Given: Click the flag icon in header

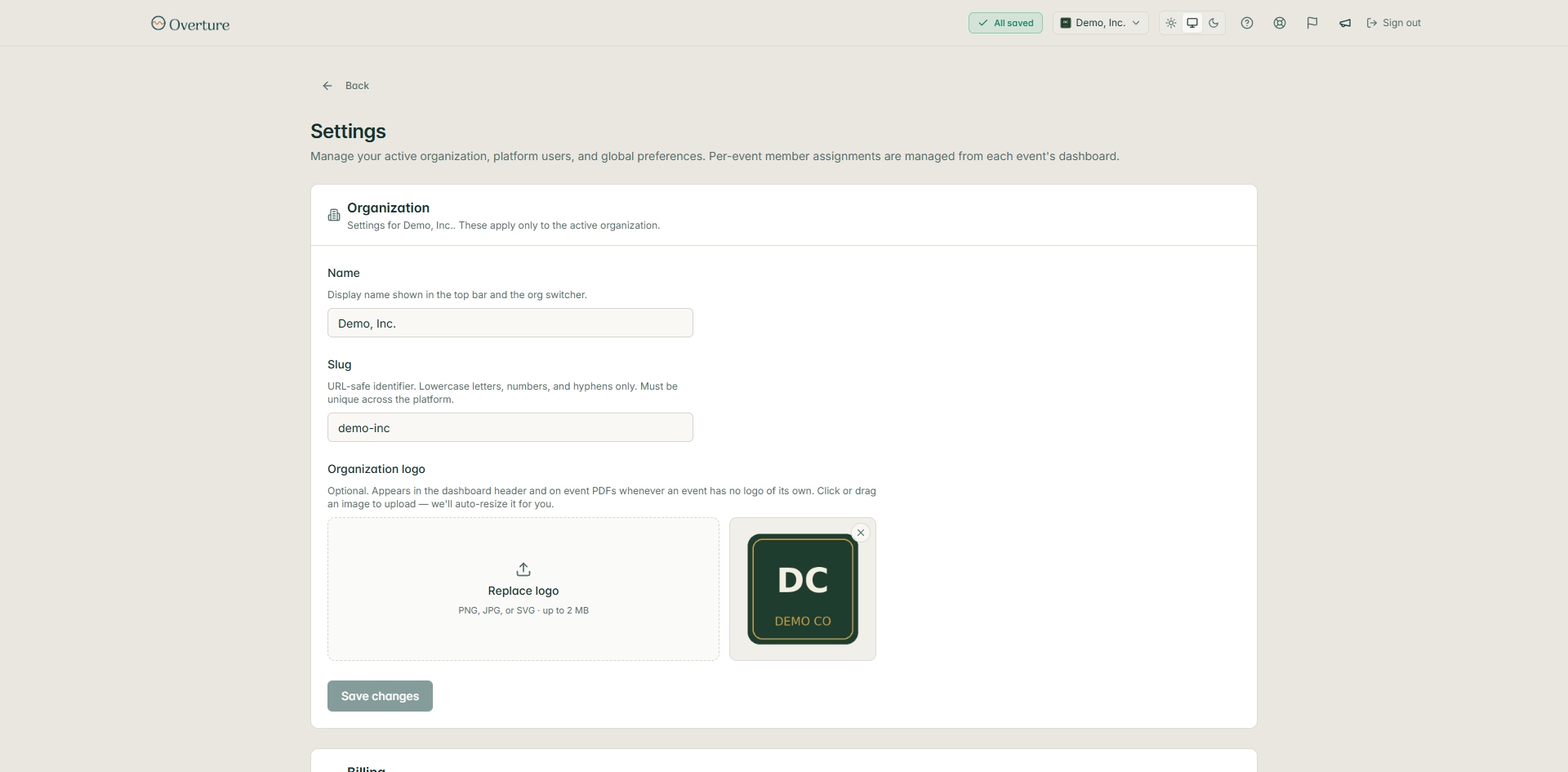Looking at the screenshot, I should pyautogui.click(x=1312, y=23).
